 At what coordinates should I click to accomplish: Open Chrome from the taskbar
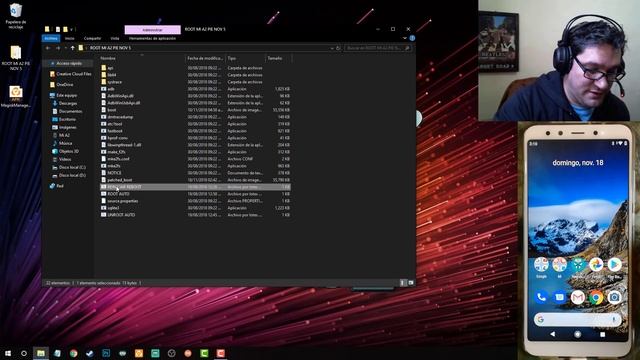pos(73,353)
